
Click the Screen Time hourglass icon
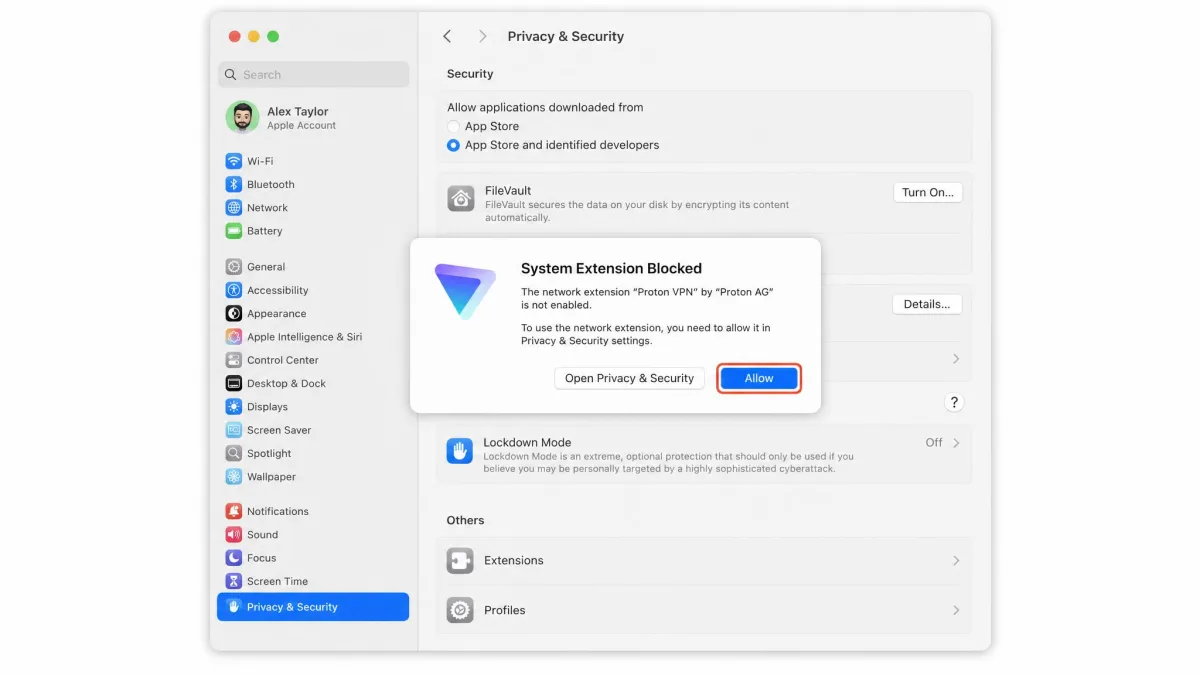click(233, 581)
